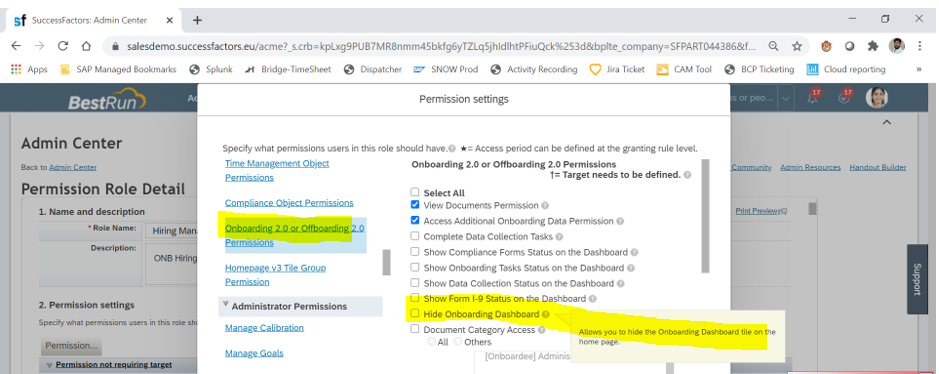Screen dimensions: 939x374
Task: Open the Chrome three-dot menu
Action: click(920, 46)
